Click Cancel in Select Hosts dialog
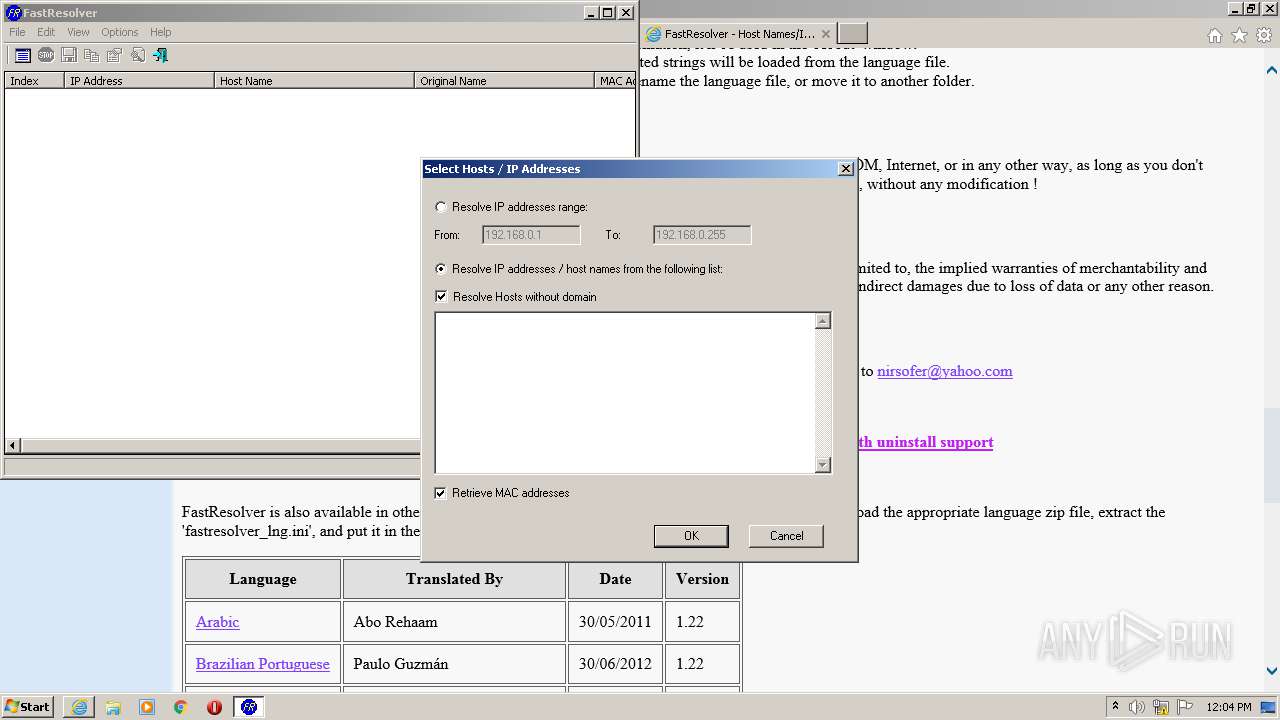This screenshot has height=720, width=1280. 786,536
